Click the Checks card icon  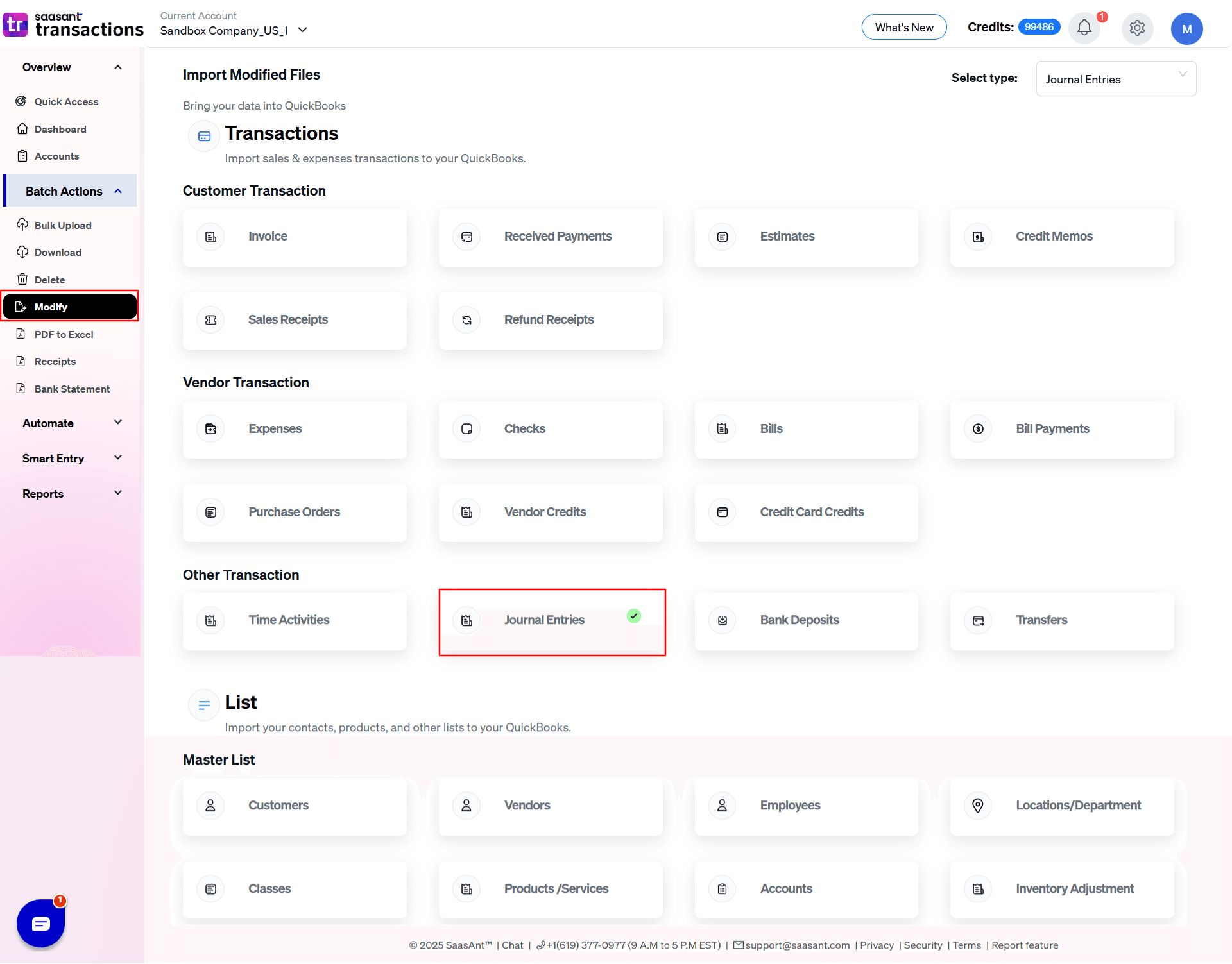[x=466, y=428]
